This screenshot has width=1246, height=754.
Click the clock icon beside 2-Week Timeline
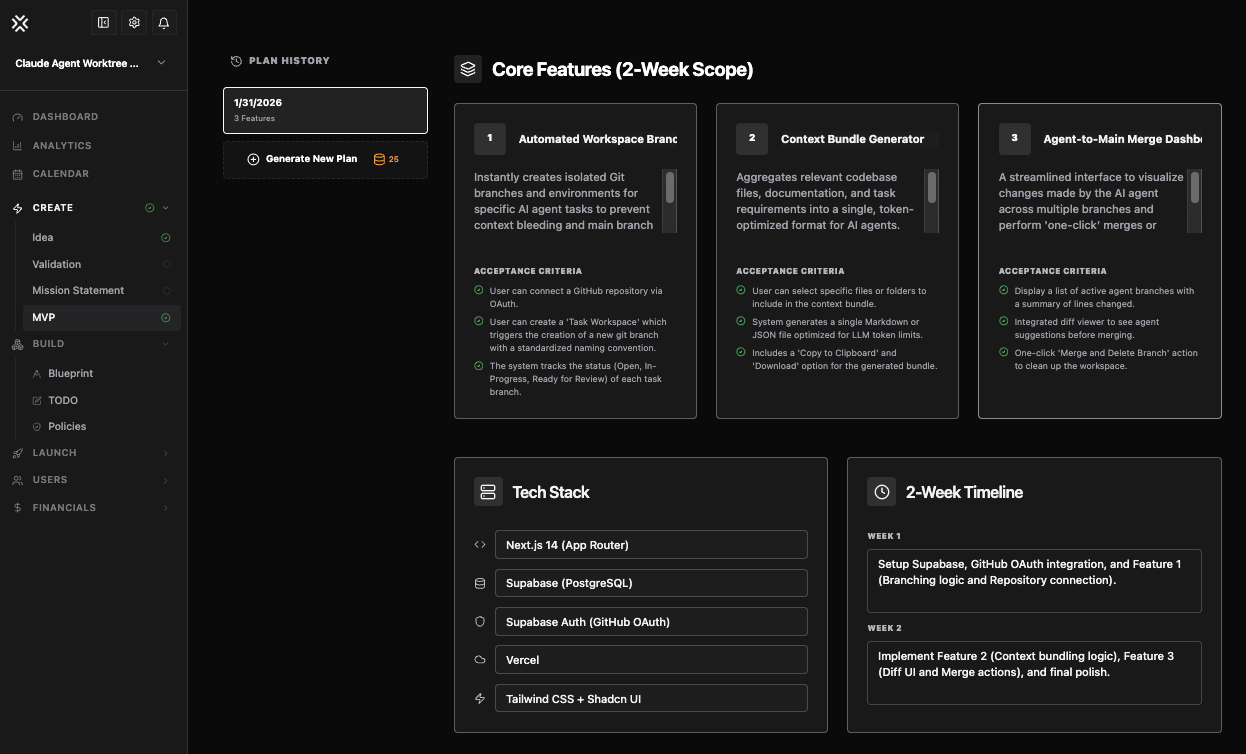pos(880,491)
